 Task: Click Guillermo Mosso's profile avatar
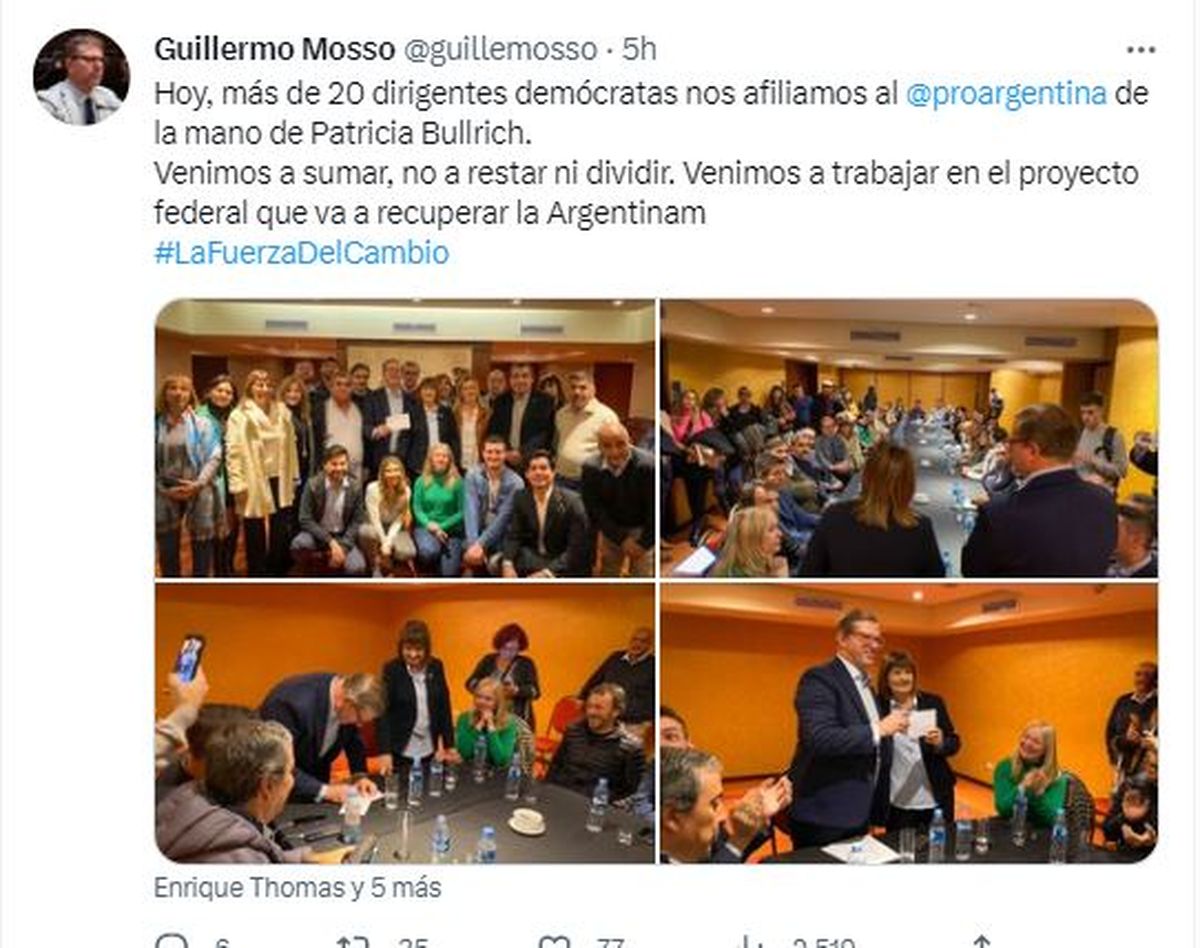(81, 77)
